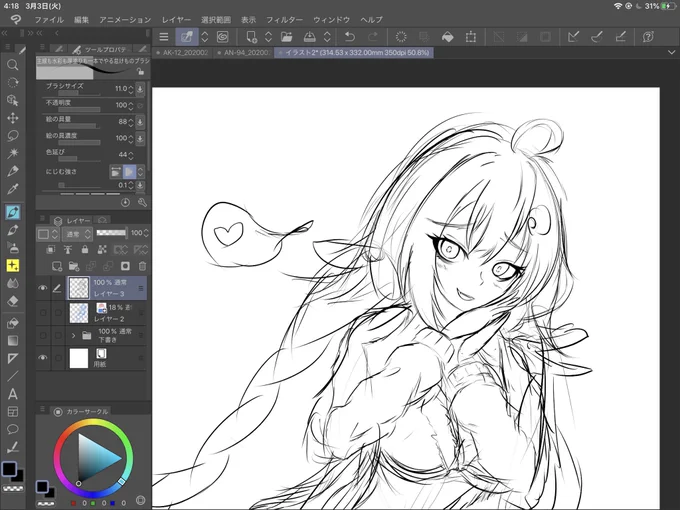This screenshot has width=680, height=510.
Task: Hide レイヤー3 with its eye icon
Action: point(42,288)
